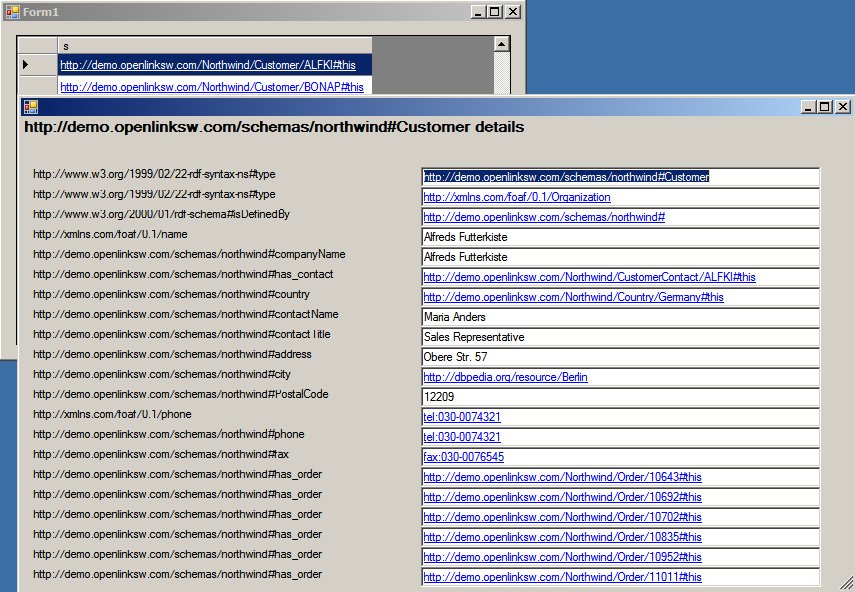Click the Maria Anders contact name field
This screenshot has height=592, width=855.
[620, 317]
